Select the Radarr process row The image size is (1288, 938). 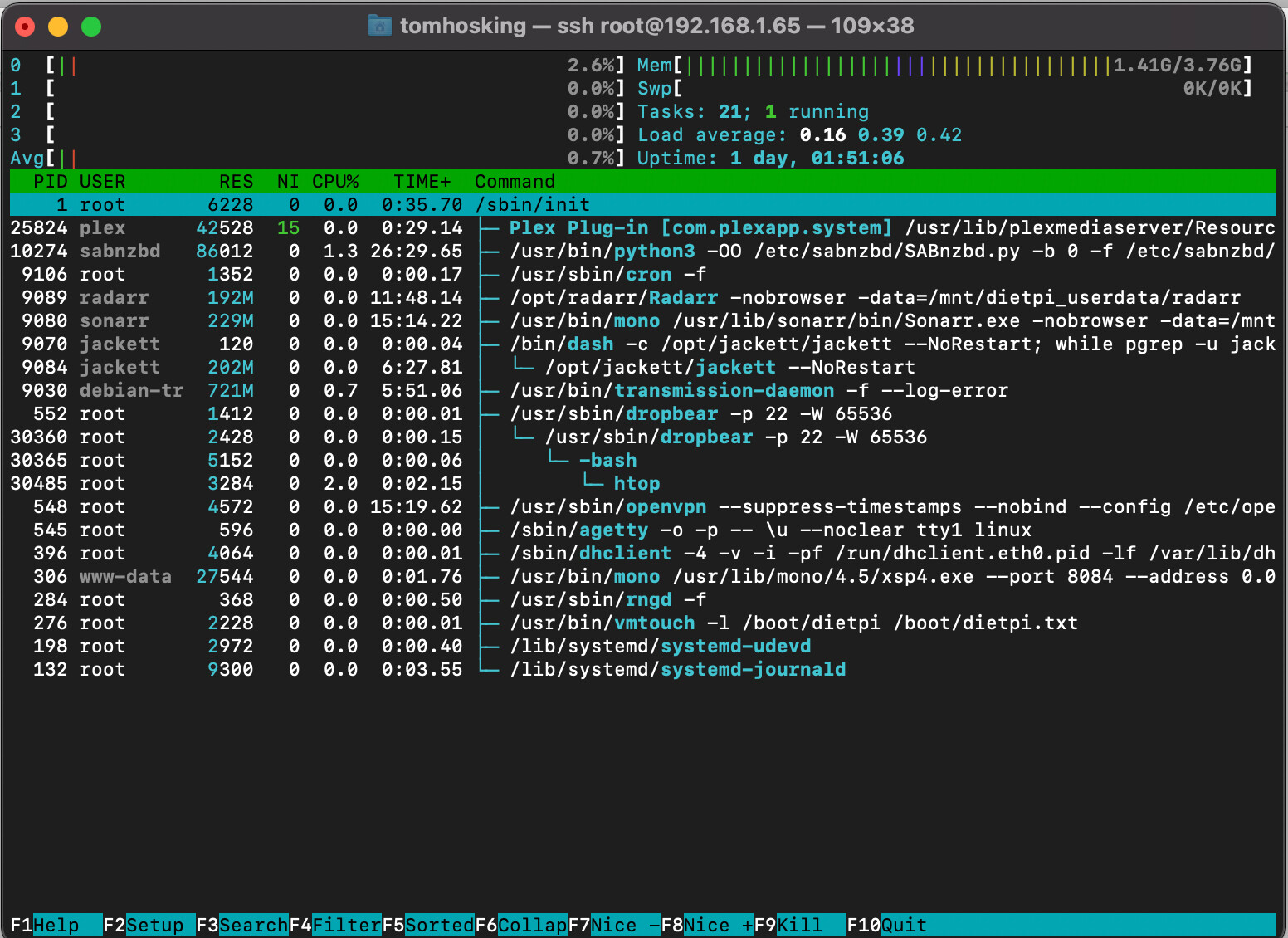coord(643,297)
